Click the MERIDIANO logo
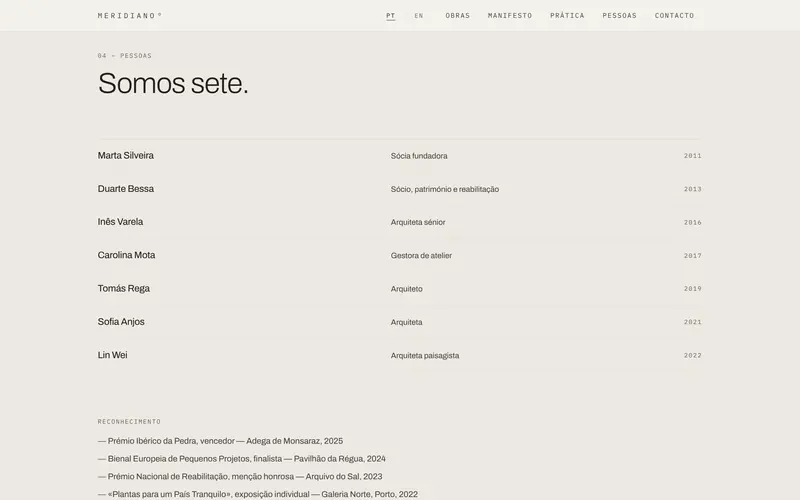The width and height of the screenshot is (800, 500). [x=130, y=15]
